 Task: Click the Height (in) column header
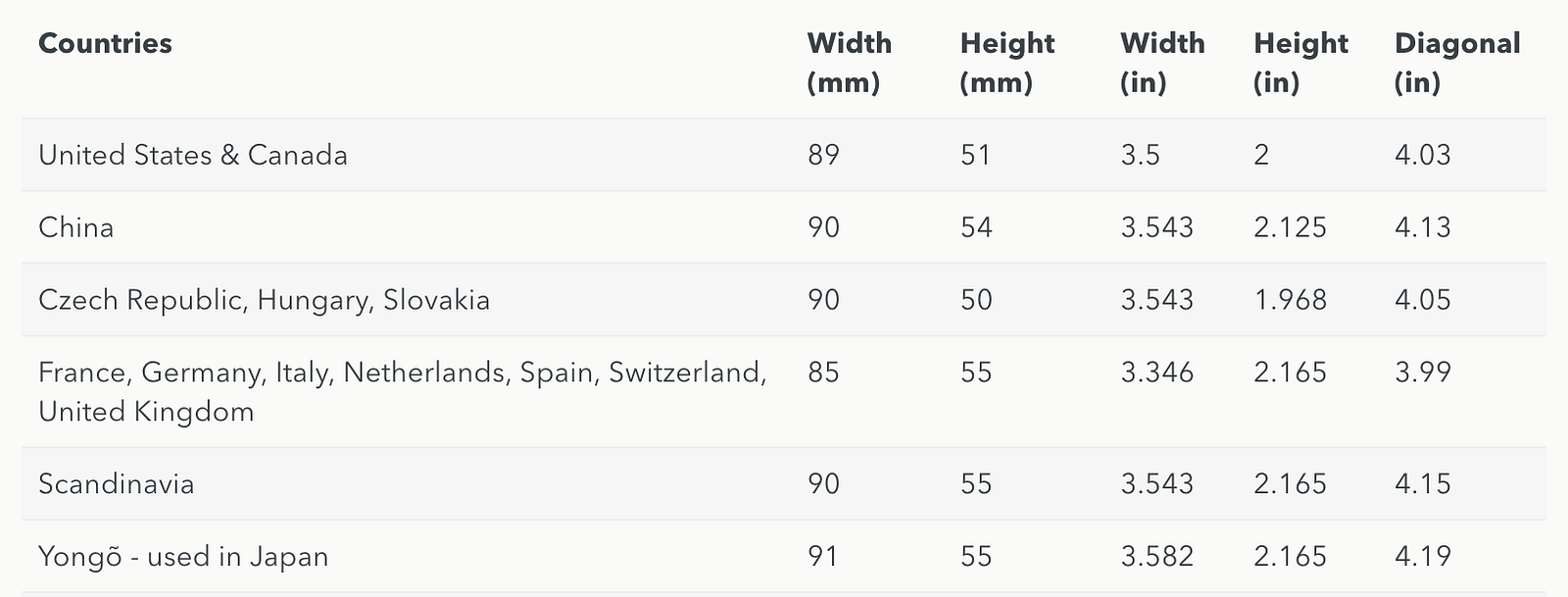pyautogui.click(x=1300, y=63)
